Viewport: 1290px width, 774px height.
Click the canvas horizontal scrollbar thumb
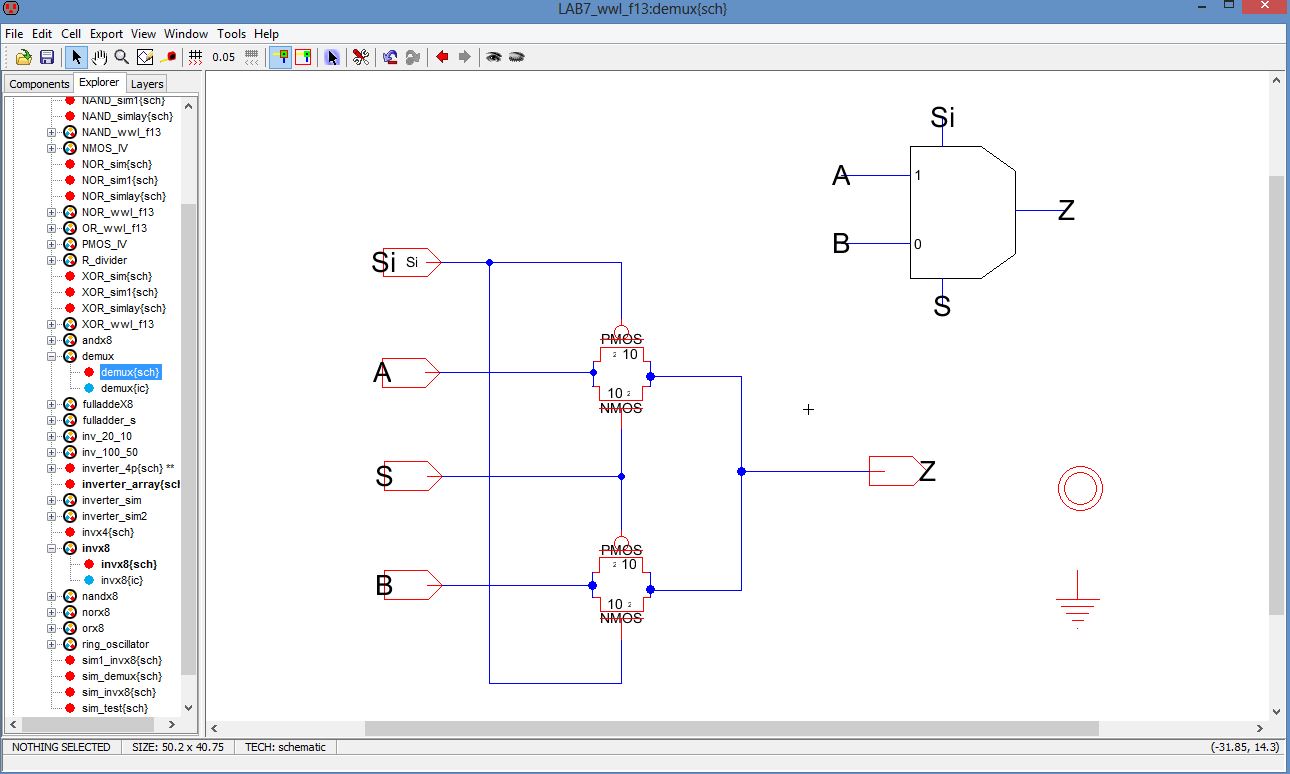pos(730,728)
